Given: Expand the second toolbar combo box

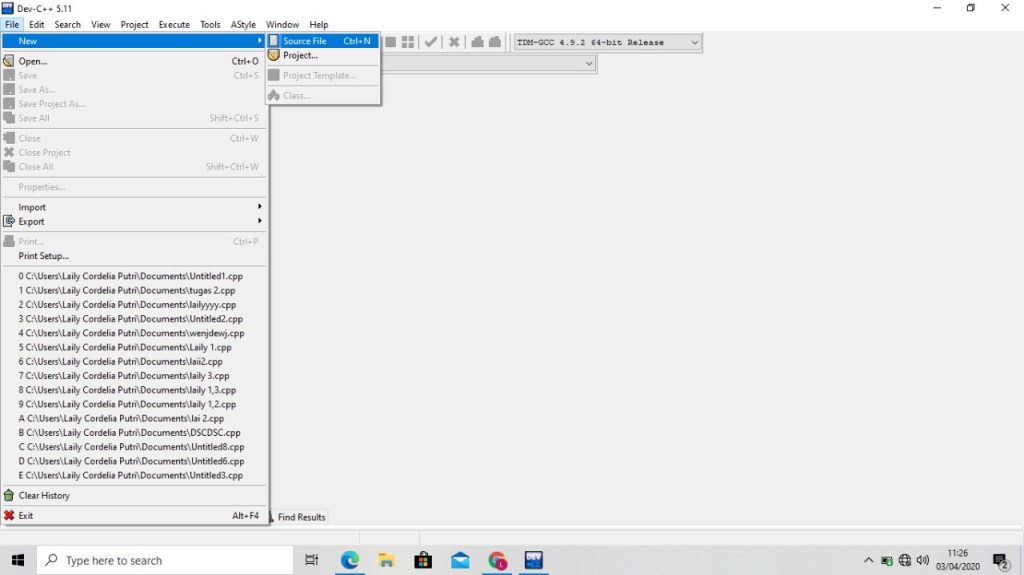Looking at the screenshot, I should pyautogui.click(x=589, y=63).
